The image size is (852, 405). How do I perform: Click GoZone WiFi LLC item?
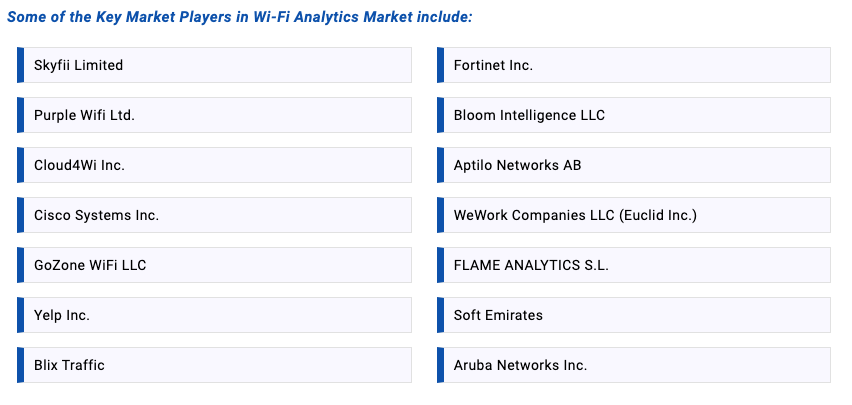click(90, 265)
